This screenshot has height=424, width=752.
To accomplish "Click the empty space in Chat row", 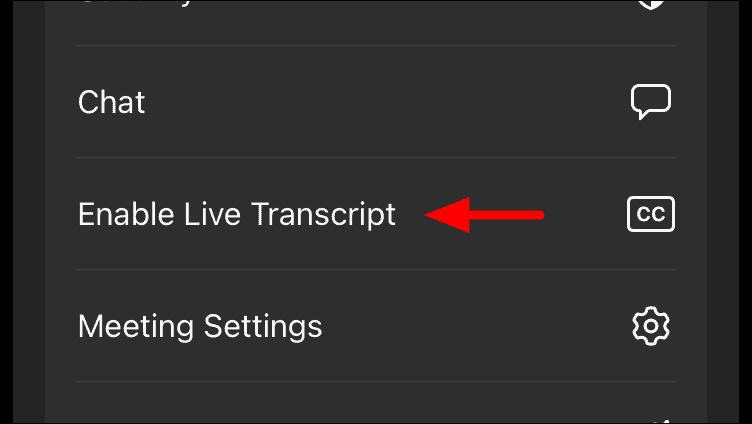I will [x=384, y=102].
